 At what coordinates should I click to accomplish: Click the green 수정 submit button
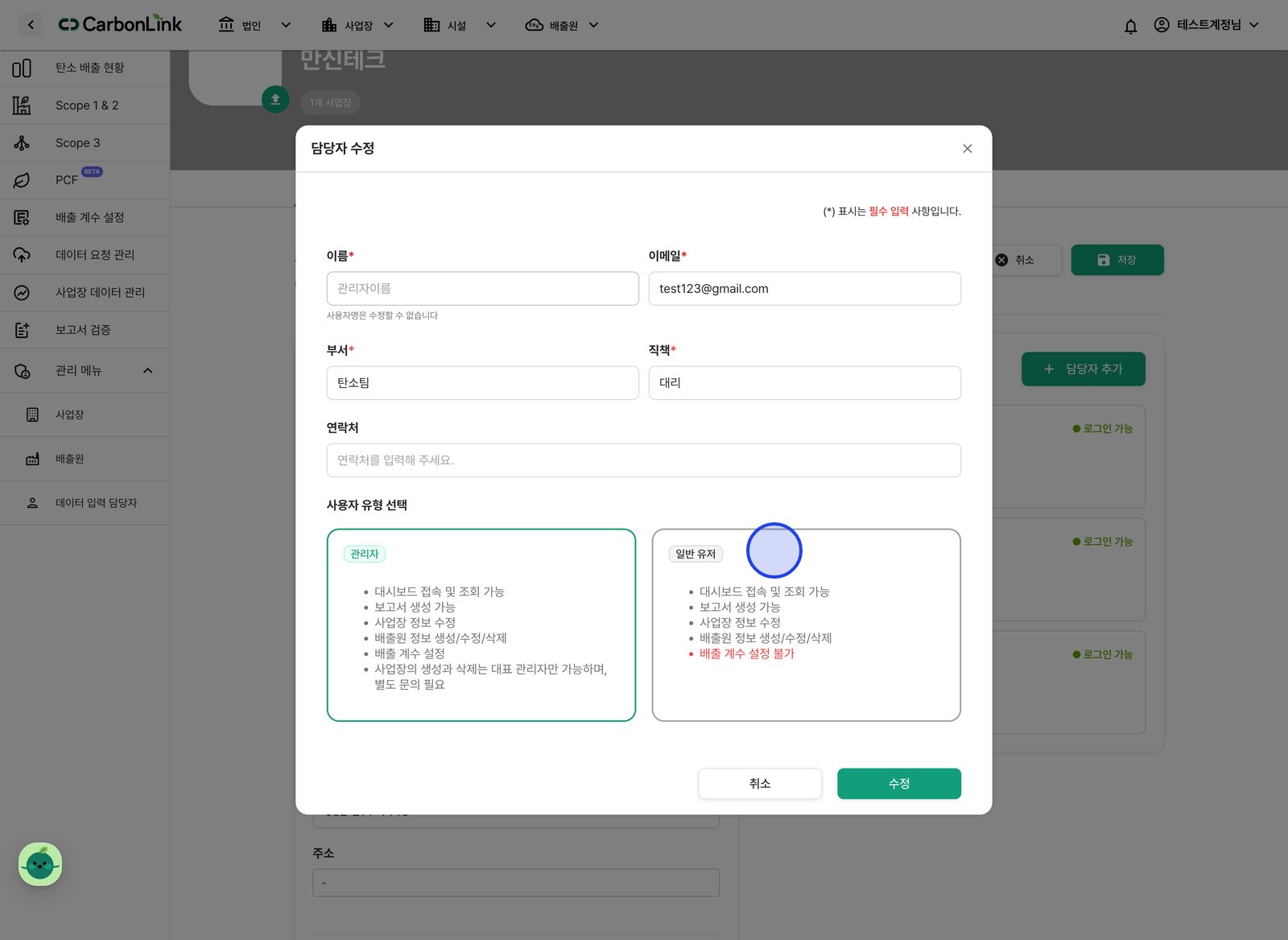click(x=899, y=784)
